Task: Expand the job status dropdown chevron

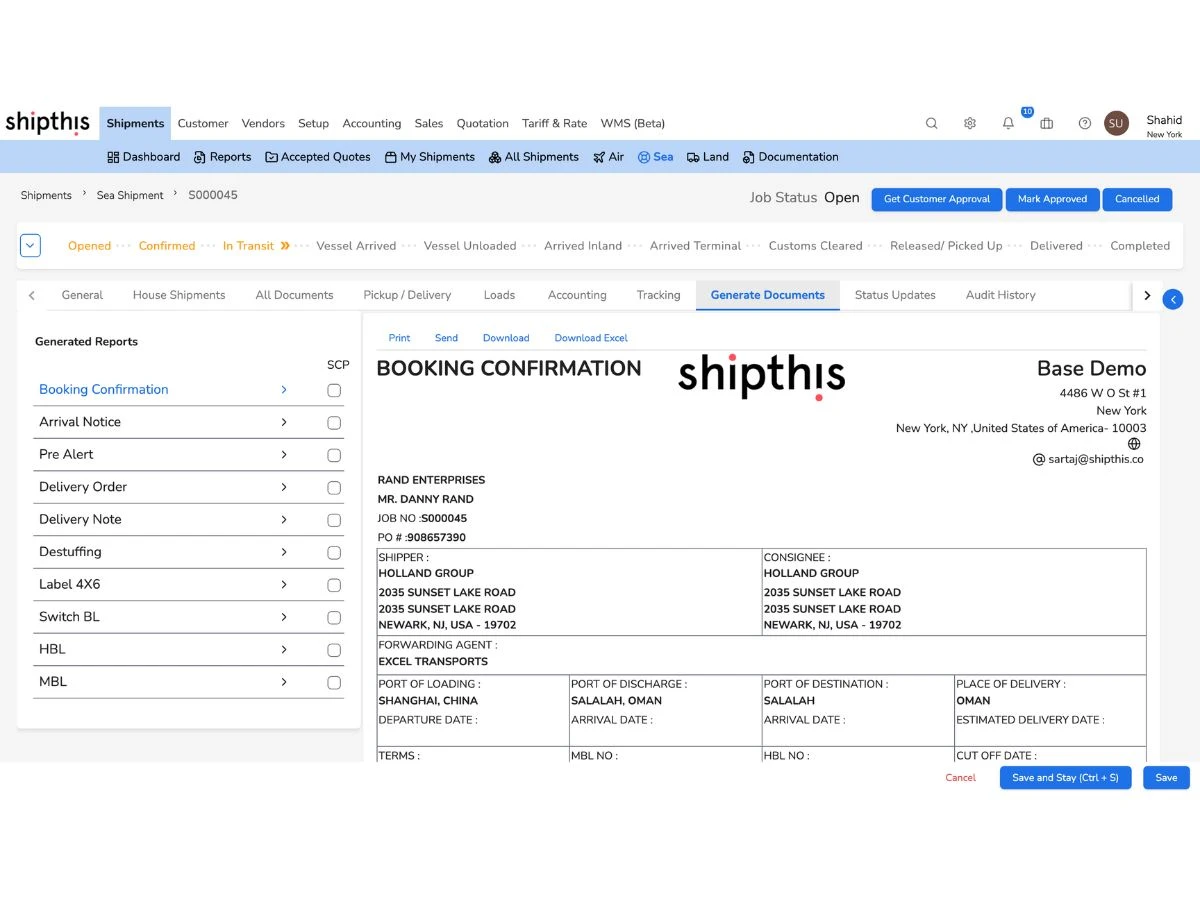Action: pyautogui.click(x=30, y=245)
